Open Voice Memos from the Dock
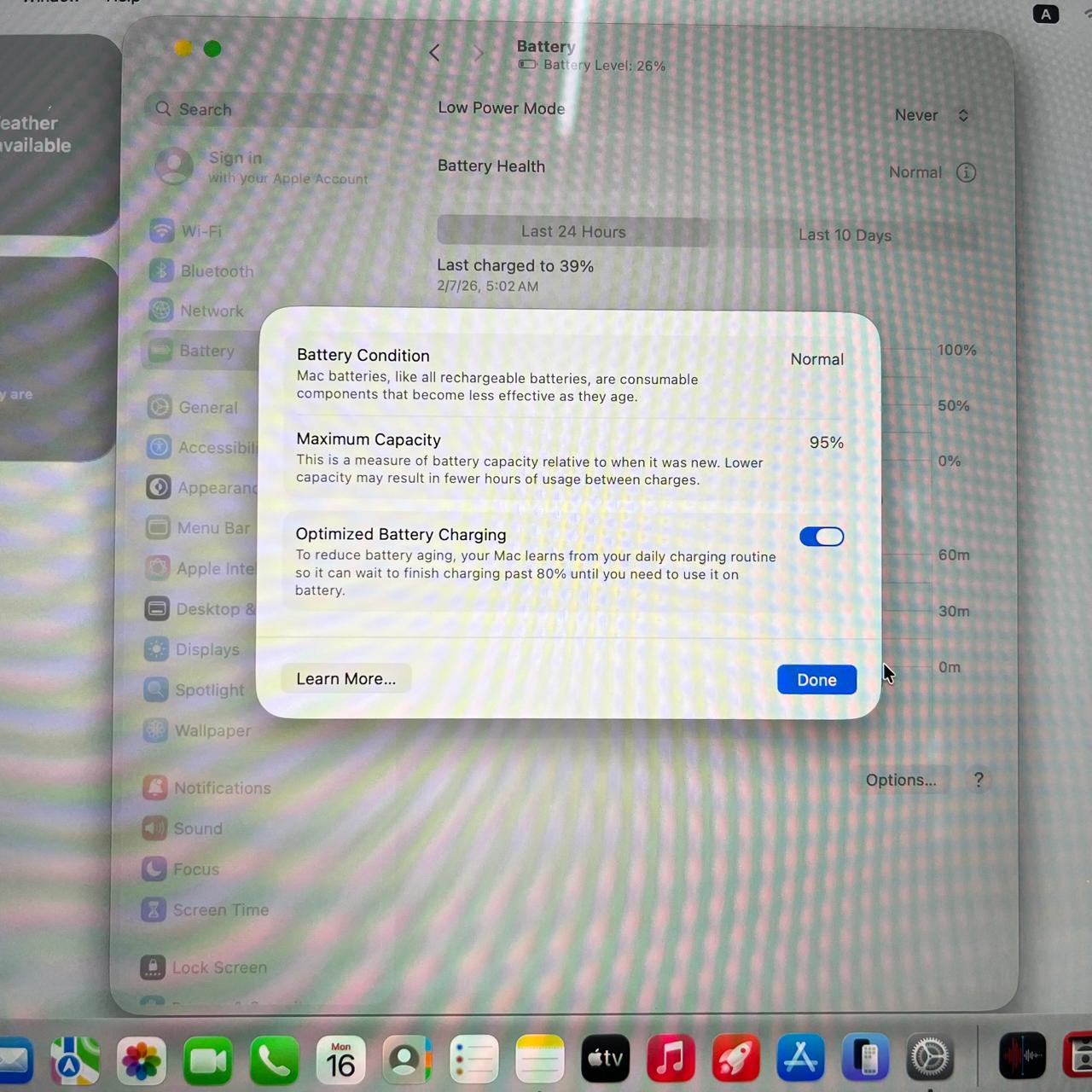Viewport: 1092px width, 1092px height. 1022,1056
